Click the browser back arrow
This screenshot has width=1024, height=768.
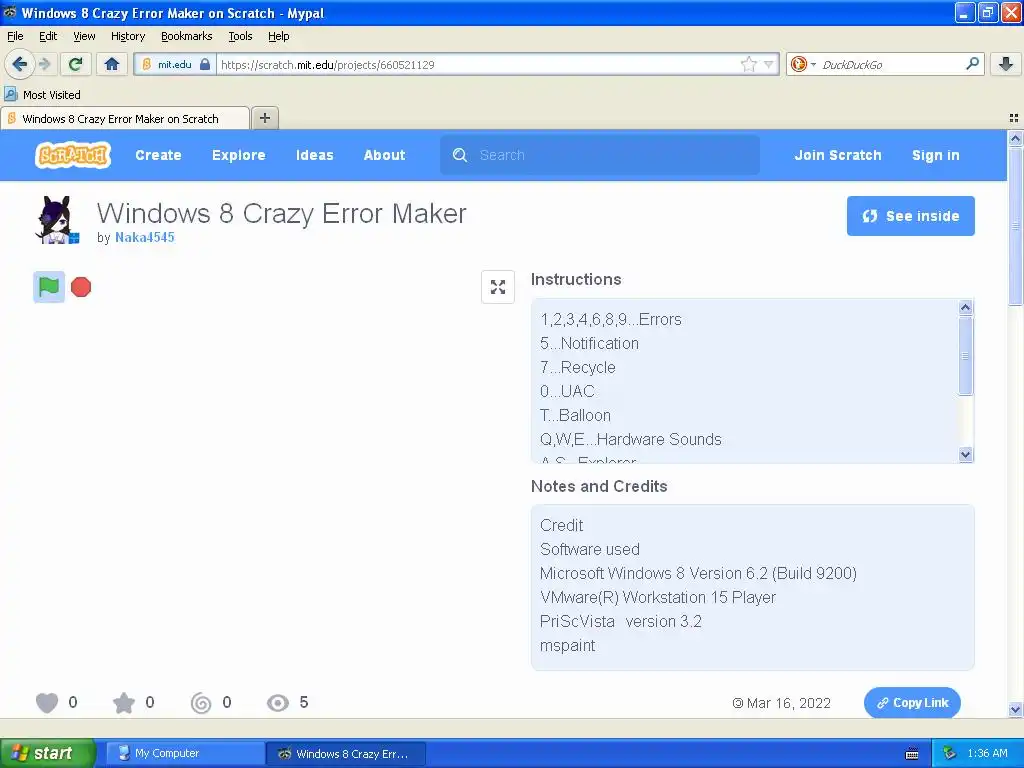pos(19,64)
